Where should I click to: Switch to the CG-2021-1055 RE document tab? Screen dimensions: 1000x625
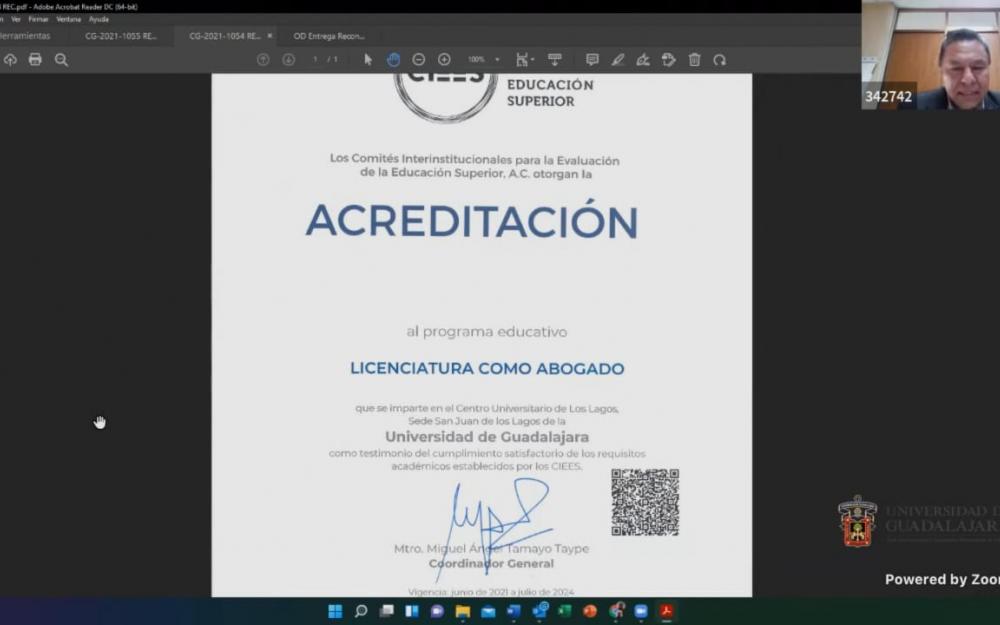pyautogui.click(x=121, y=36)
